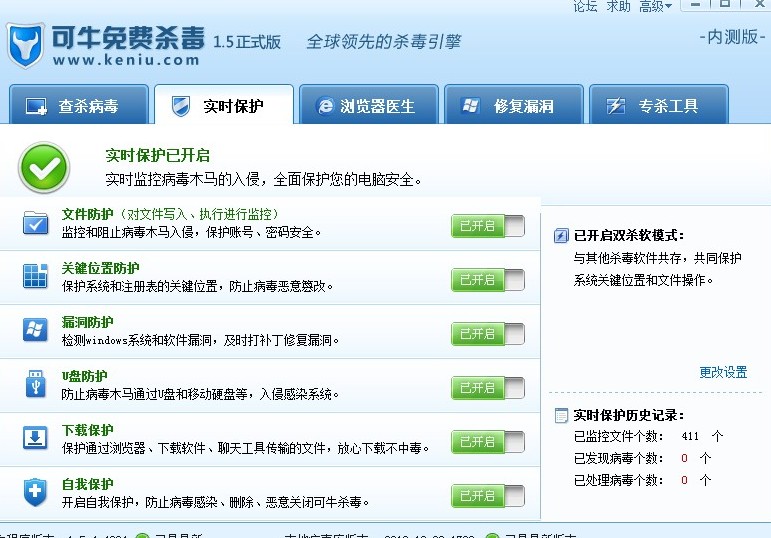Screen dimensions: 771x538
Task: Click the file protection folder icon
Action: (36, 224)
